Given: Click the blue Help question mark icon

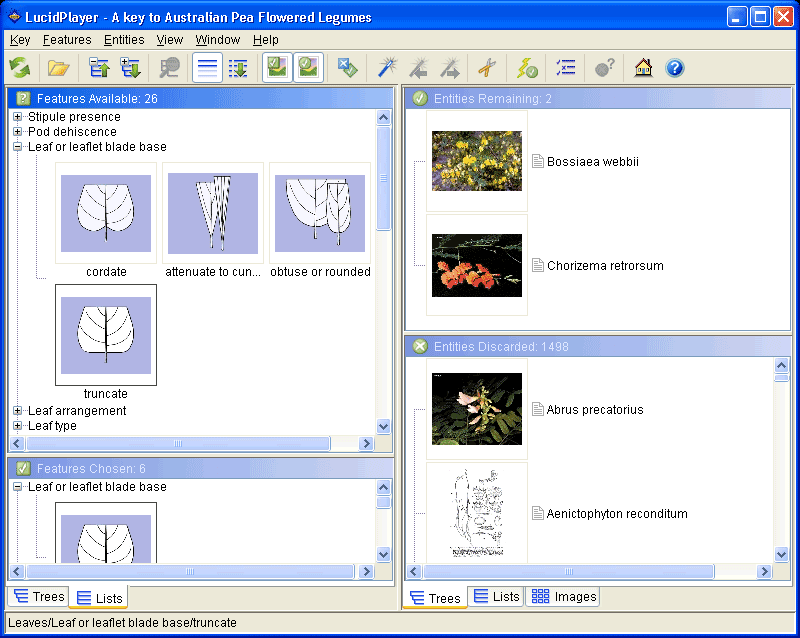Looking at the screenshot, I should [675, 68].
